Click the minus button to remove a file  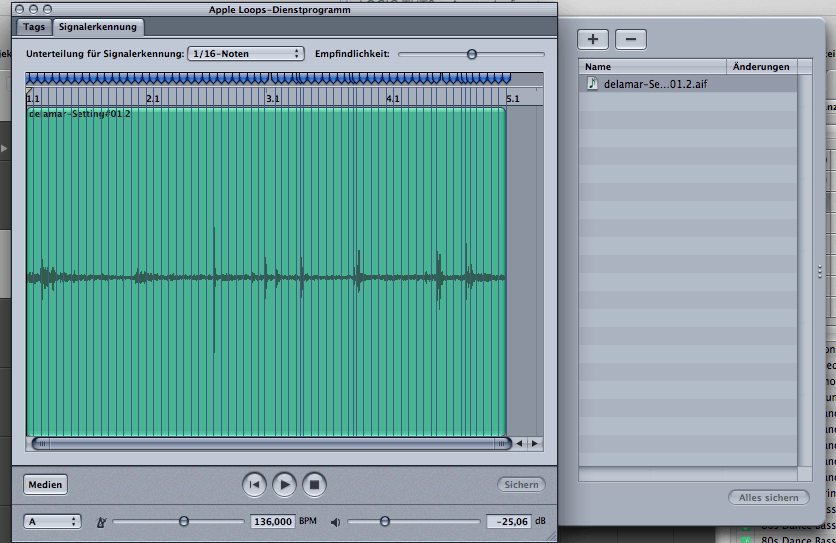630,39
